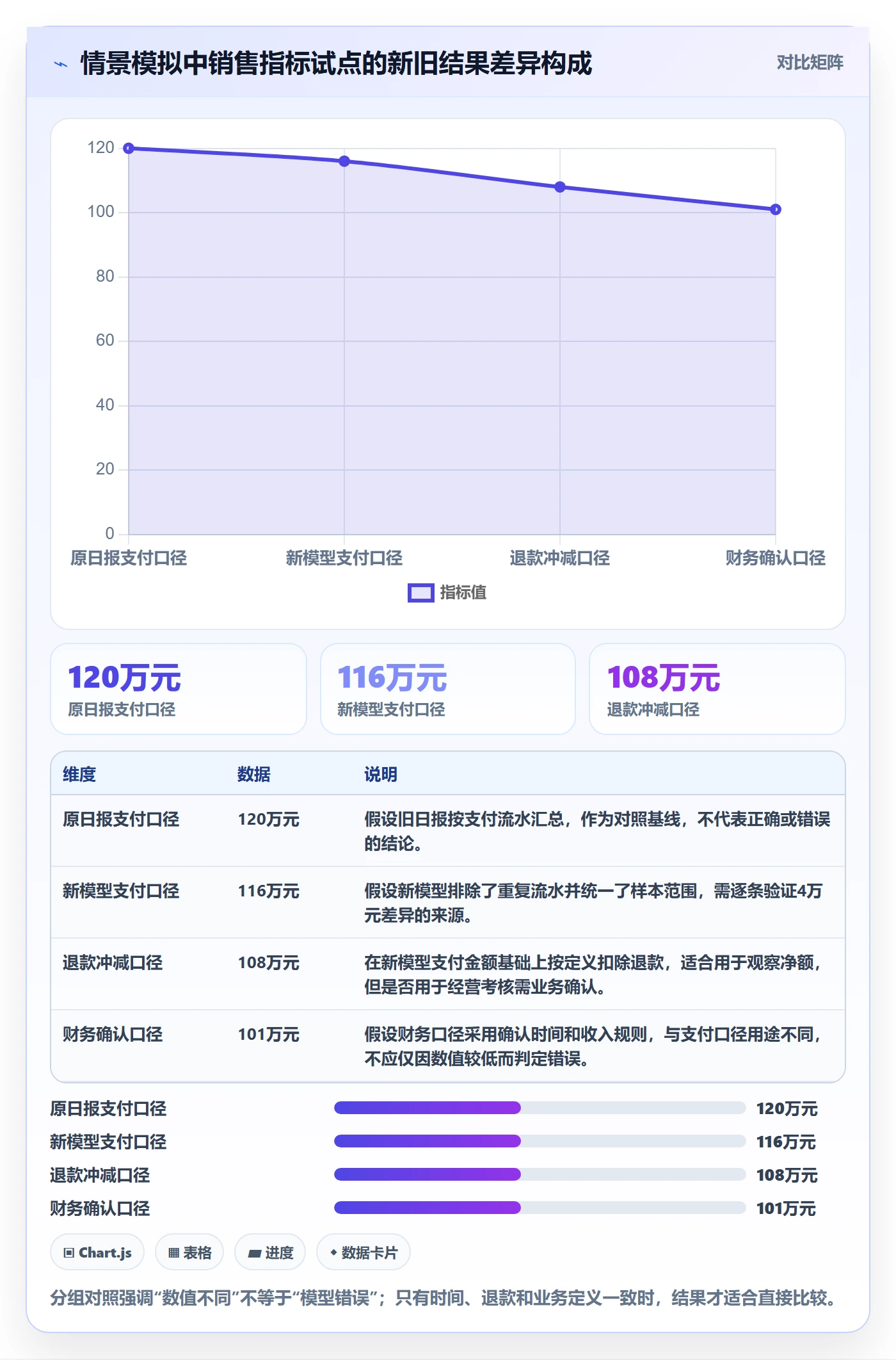
Task: Click x-axis label 财务确认口径 on chart
Action: 776,558
